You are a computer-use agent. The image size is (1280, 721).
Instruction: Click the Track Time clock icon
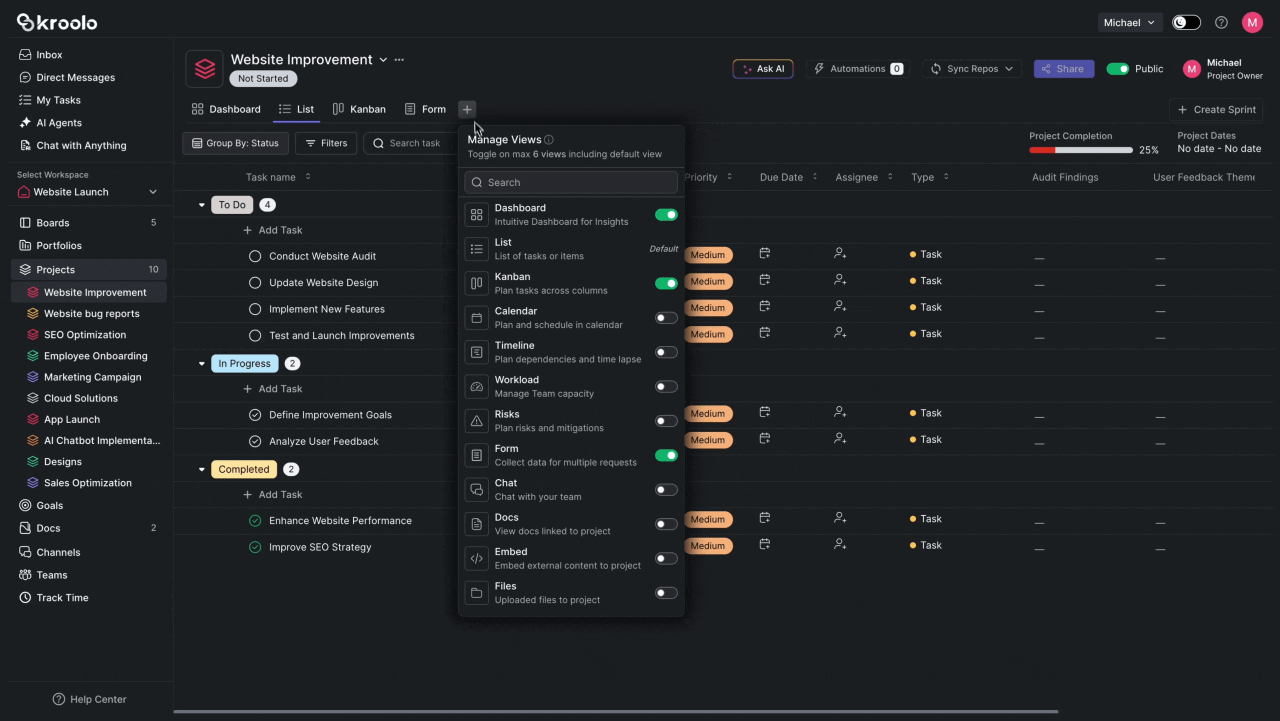(x=24, y=597)
